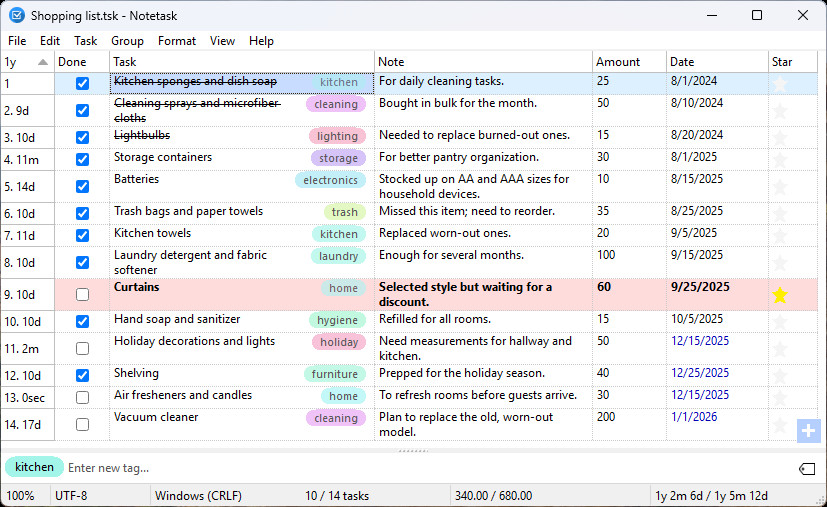Screen dimensions: 827x507
Task: Uncheck Done for Cleaning sprays and microfiber cloths
Action: tap(82, 111)
